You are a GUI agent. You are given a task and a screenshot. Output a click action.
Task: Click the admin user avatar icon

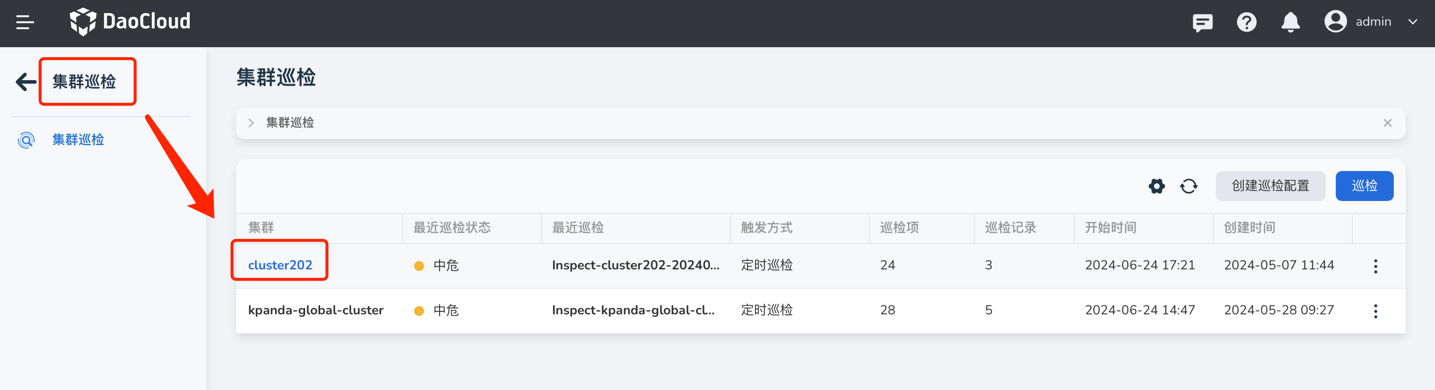point(1335,21)
